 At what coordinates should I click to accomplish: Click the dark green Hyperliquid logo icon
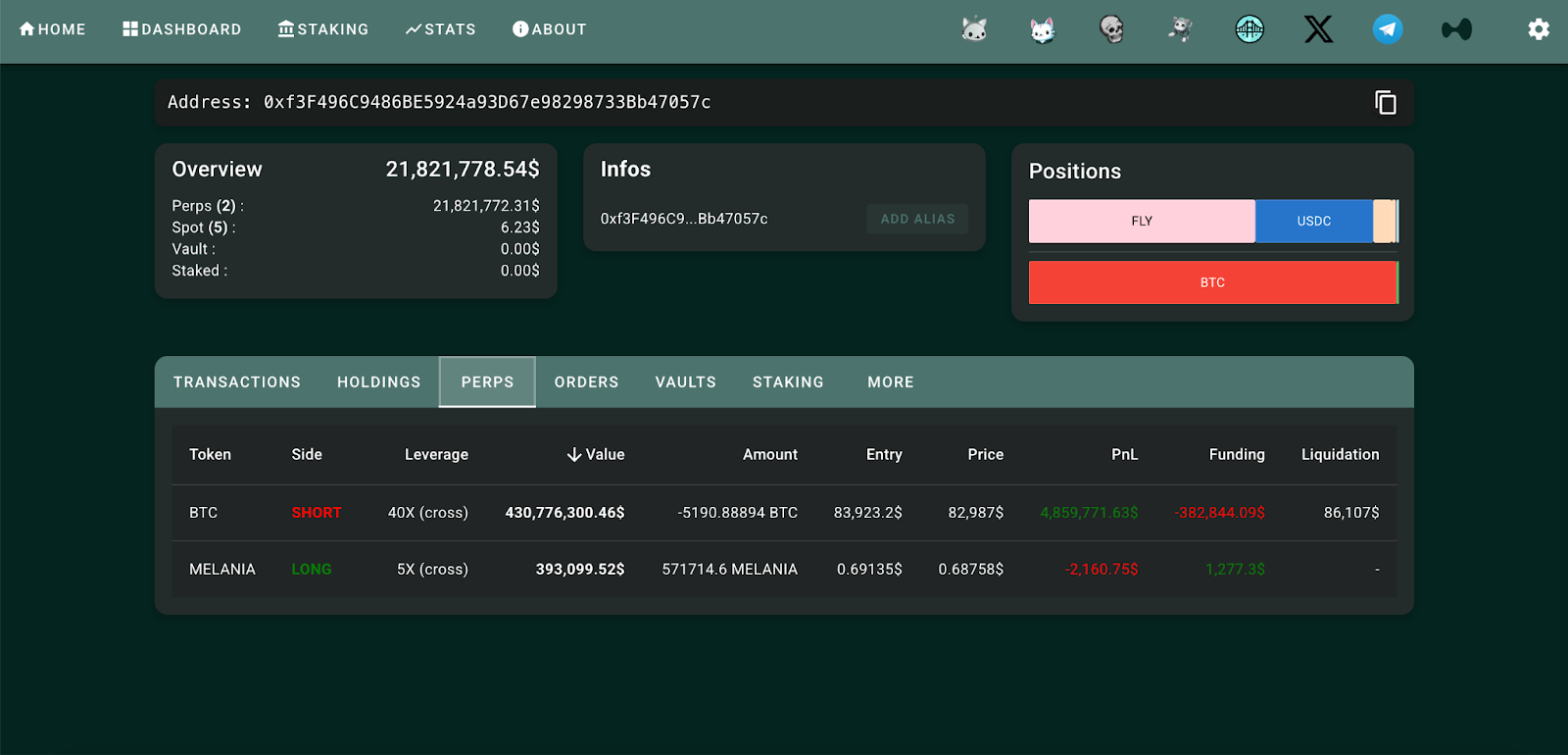click(x=1456, y=30)
